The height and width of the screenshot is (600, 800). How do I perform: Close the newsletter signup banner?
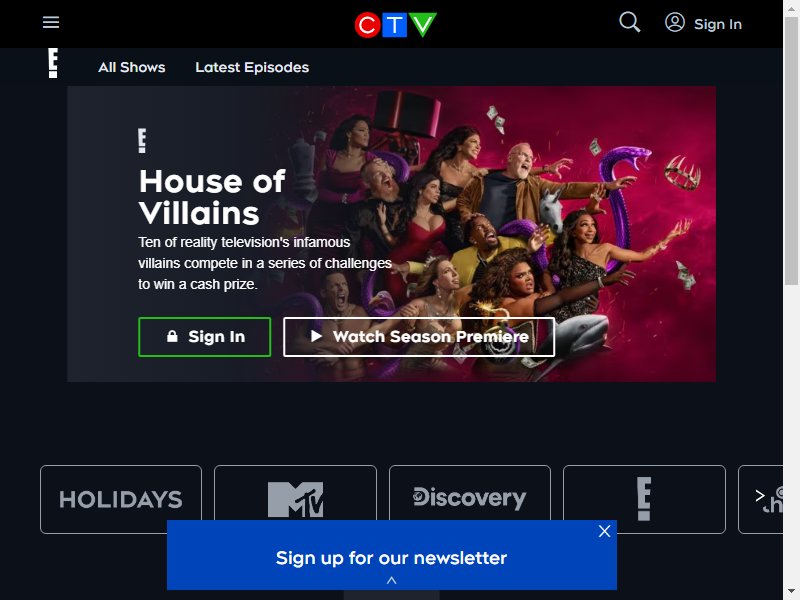pos(605,531)
